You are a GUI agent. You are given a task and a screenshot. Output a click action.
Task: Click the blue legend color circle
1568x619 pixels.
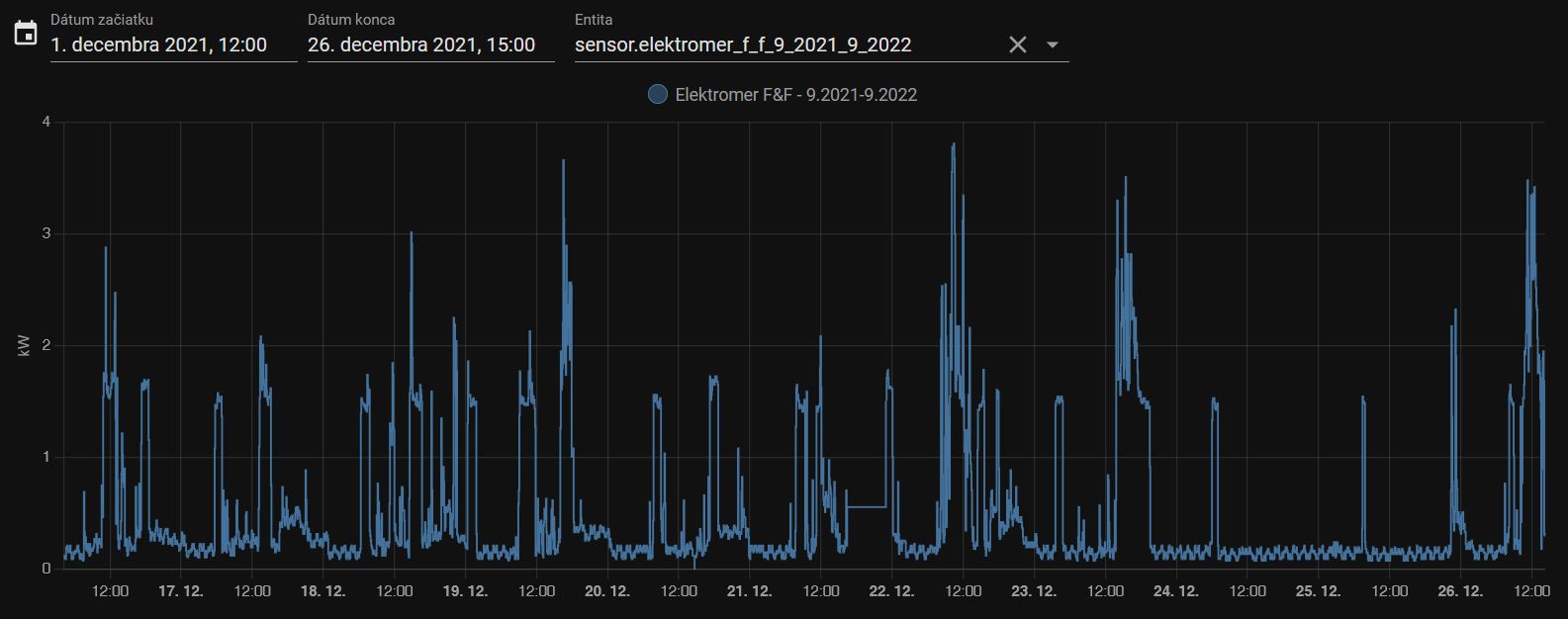[658, 95]
